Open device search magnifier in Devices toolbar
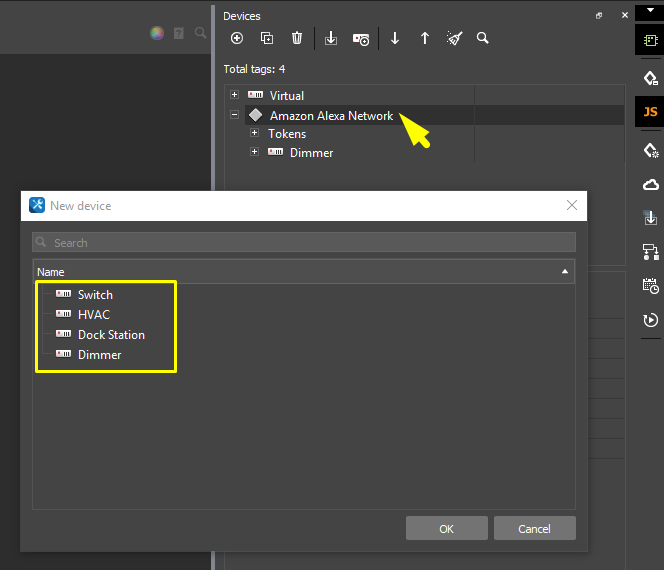 [483, 38]
